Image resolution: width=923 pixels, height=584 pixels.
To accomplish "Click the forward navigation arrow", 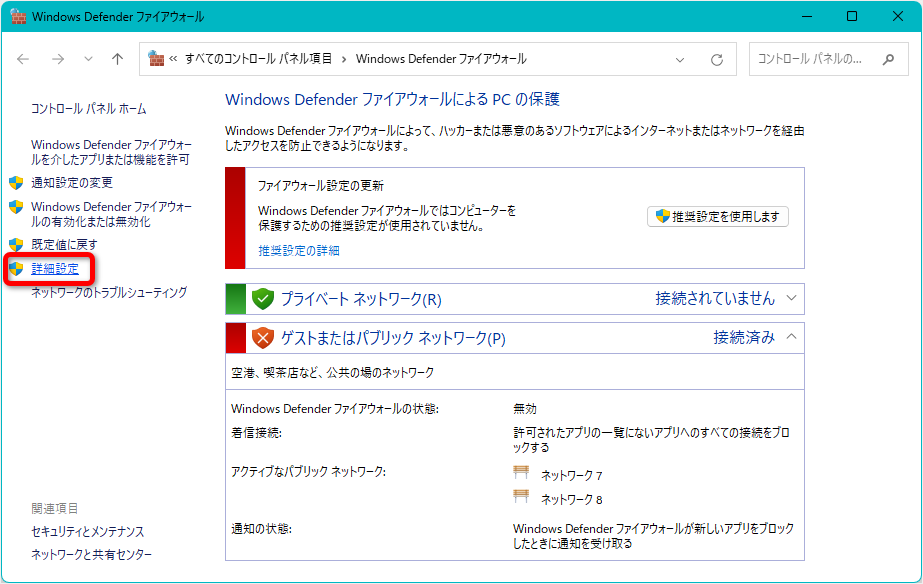I will [x=58, y=59].
